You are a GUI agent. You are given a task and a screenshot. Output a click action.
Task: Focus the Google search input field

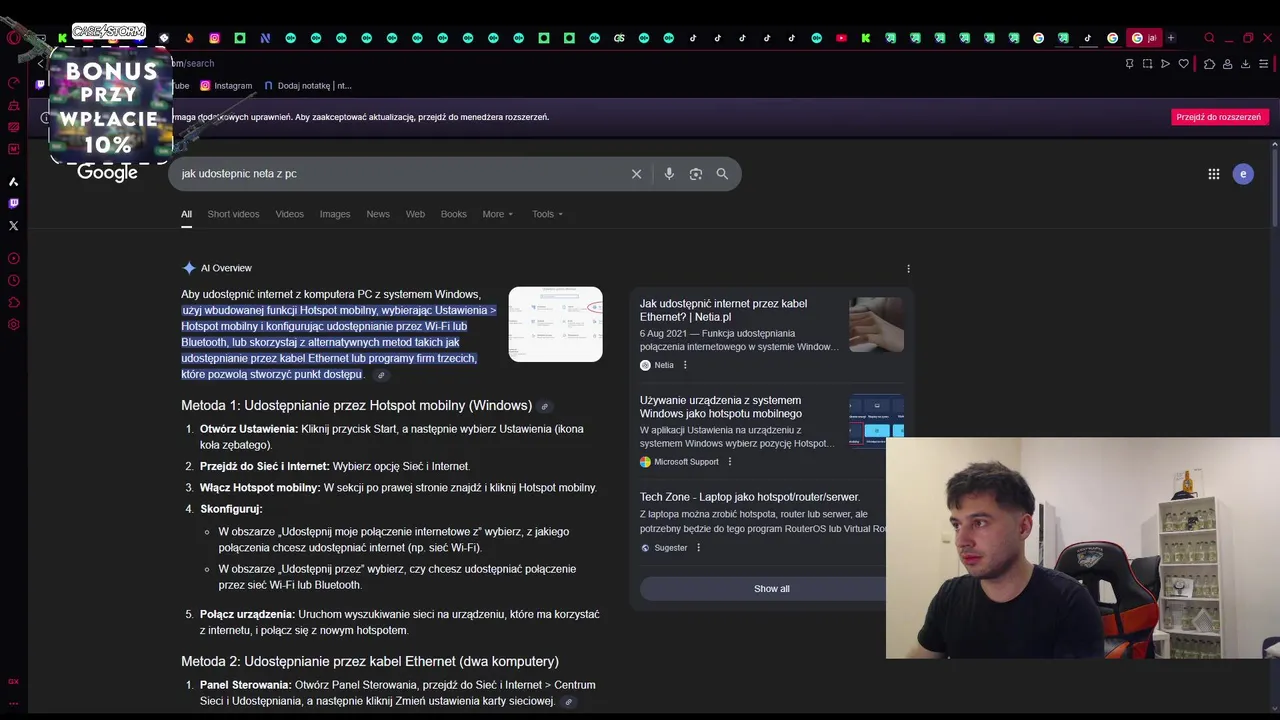pyautogui.click(x=400, y=174)
